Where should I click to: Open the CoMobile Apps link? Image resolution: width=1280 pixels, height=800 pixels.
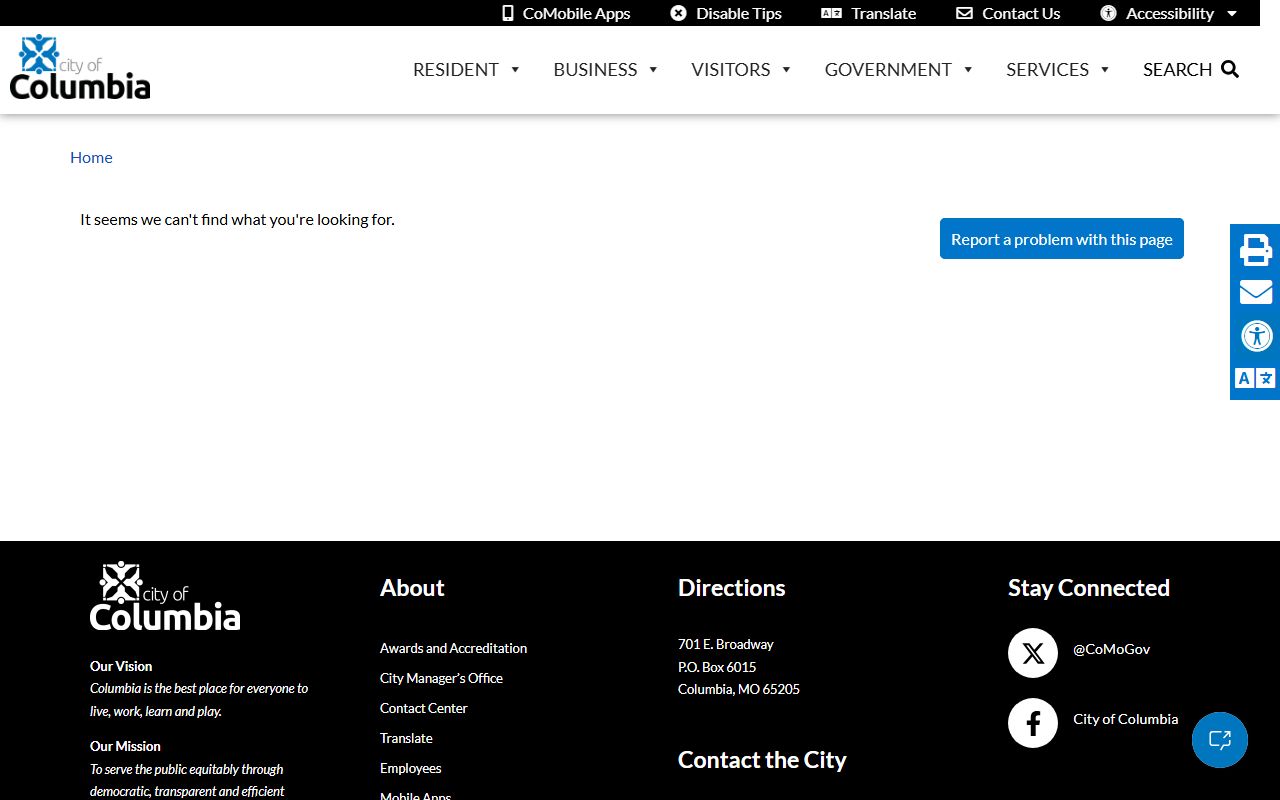(576, 13)
